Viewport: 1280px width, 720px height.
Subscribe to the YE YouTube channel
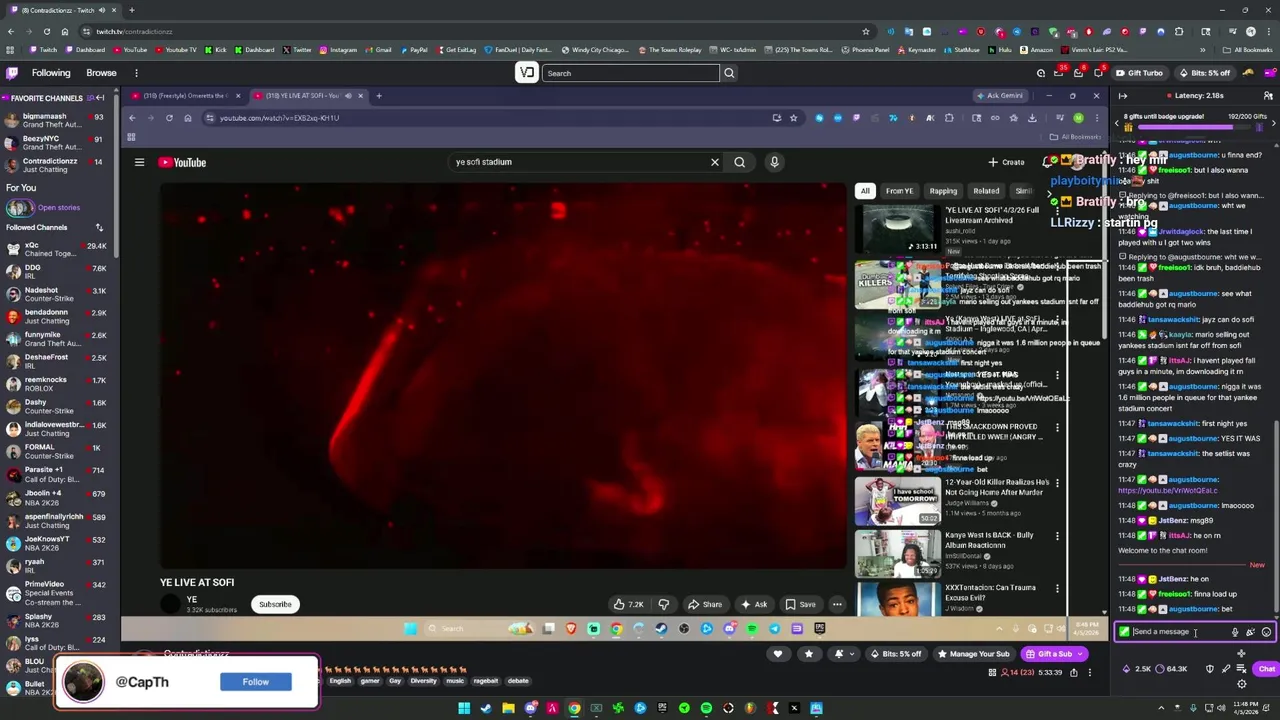pyautogui.click(x=275, y=604)
